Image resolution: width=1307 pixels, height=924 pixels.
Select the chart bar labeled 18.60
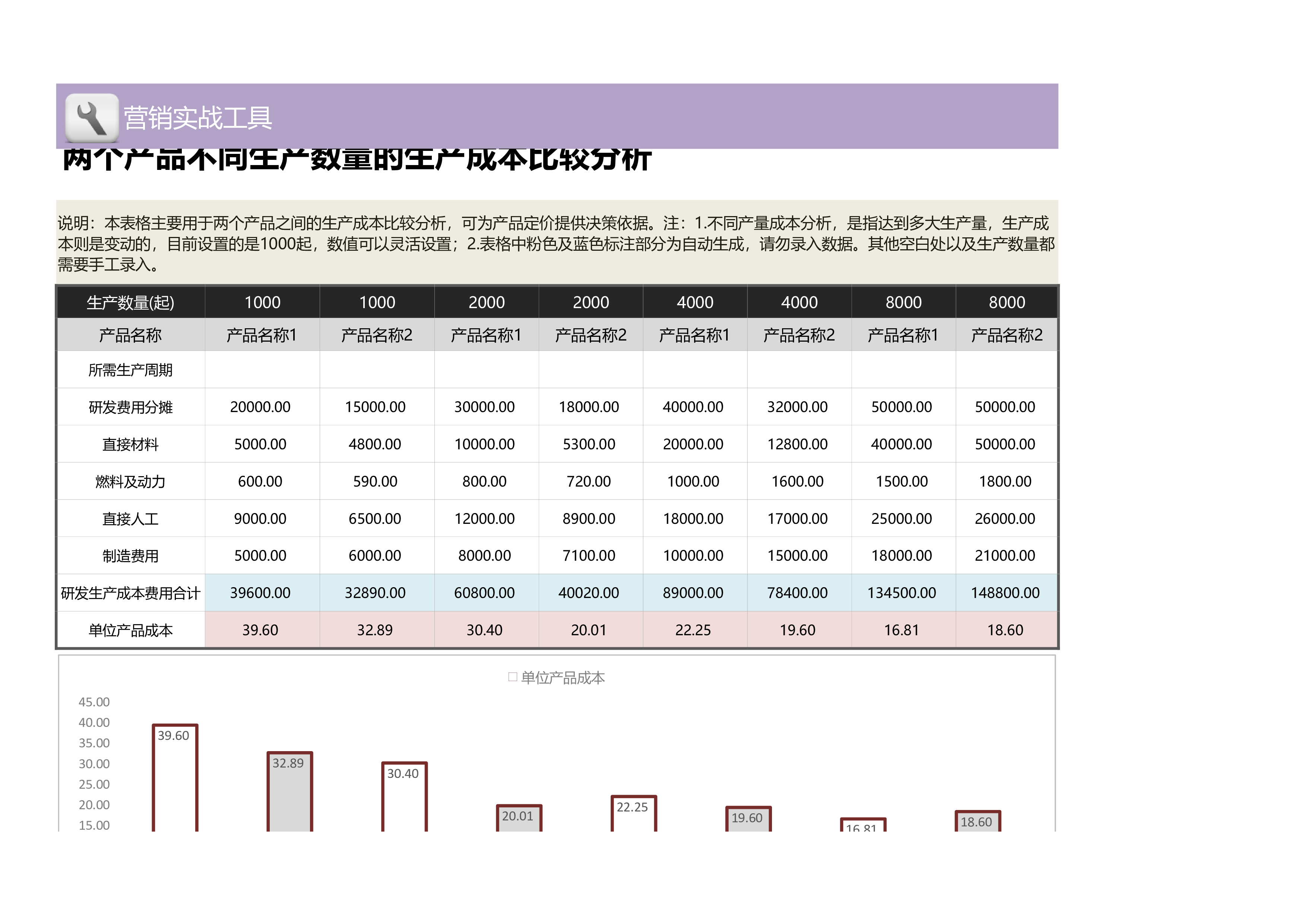[x=978, y=821]
